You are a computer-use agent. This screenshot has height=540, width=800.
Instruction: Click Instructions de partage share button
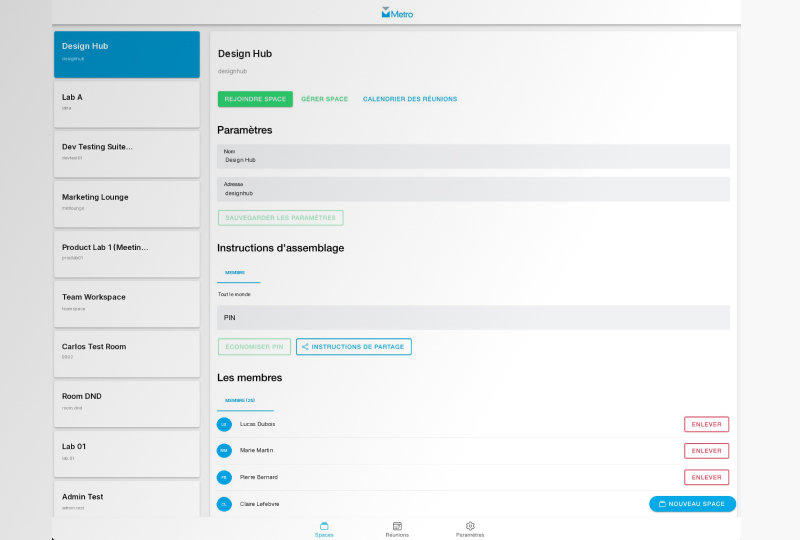point(353,347)
